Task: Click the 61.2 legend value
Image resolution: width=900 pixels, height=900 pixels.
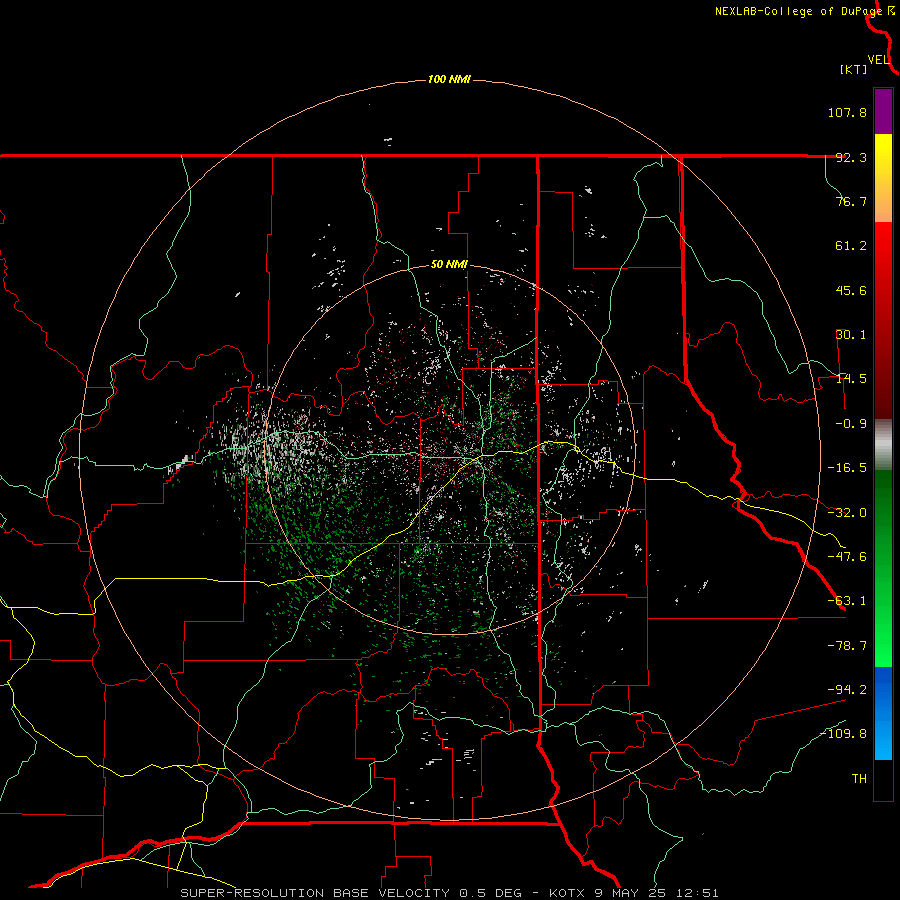Action: (x=851, y=246)
